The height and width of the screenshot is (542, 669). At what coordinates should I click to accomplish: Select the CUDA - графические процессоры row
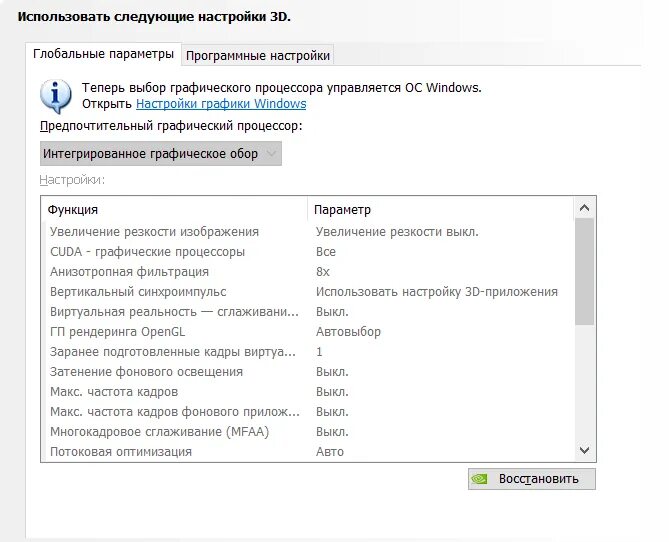tap(308, 252)
